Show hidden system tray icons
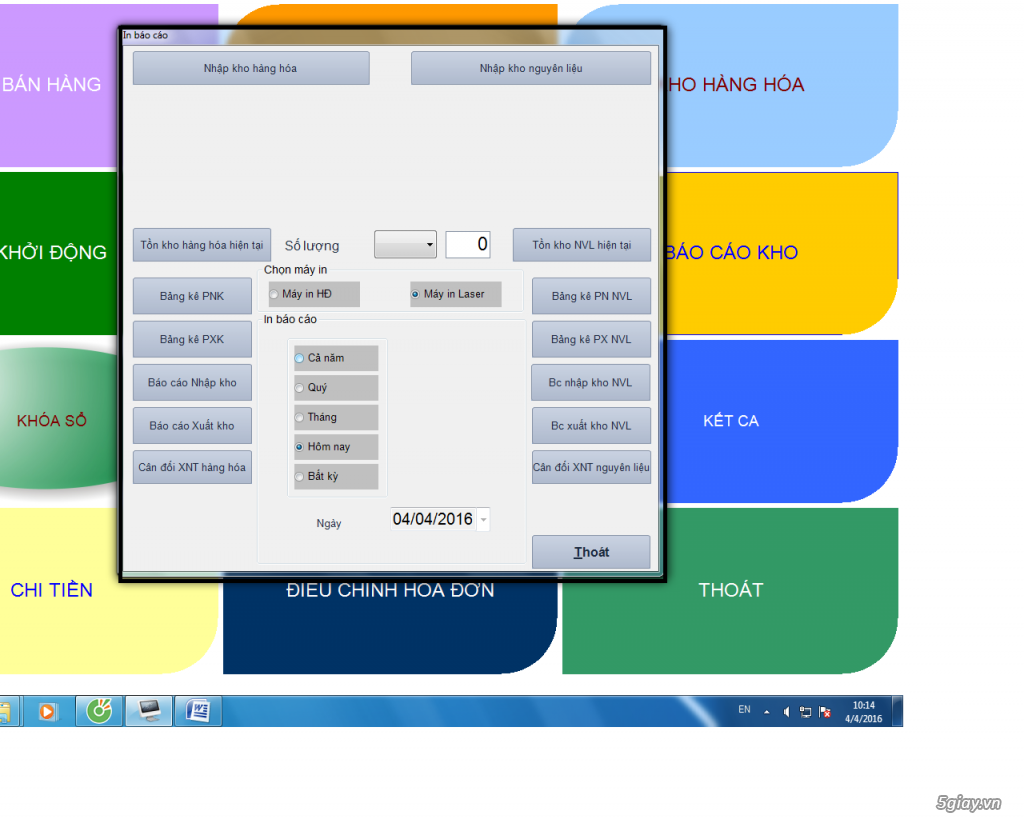The width and height of the screenshot is (1024, 819). coord(767,712)
